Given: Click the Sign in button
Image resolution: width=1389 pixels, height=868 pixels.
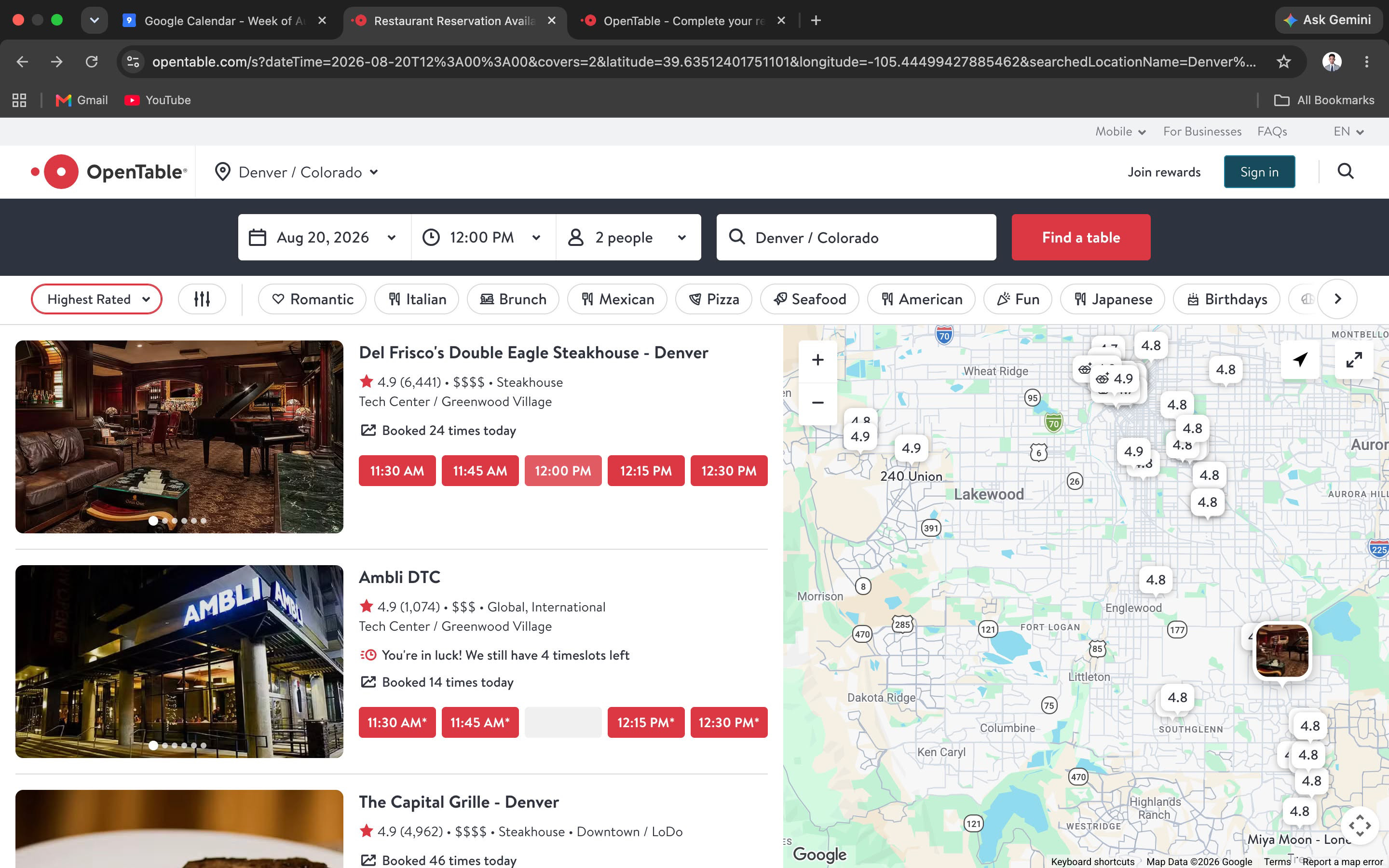Looking at the screenshot, I should (1259, 172).
